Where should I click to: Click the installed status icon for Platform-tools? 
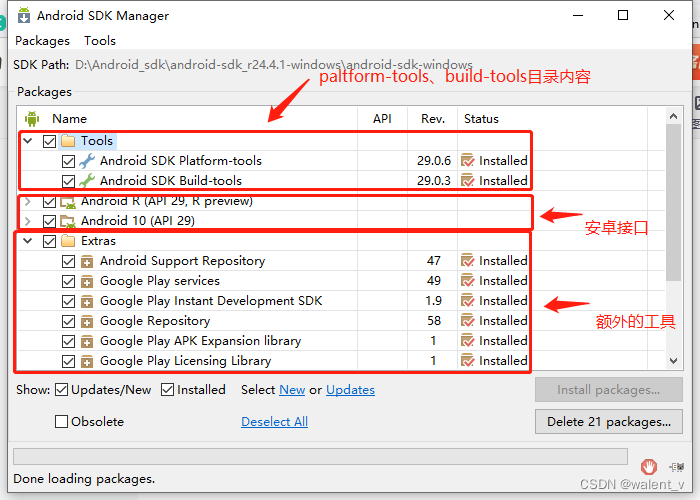467,160
